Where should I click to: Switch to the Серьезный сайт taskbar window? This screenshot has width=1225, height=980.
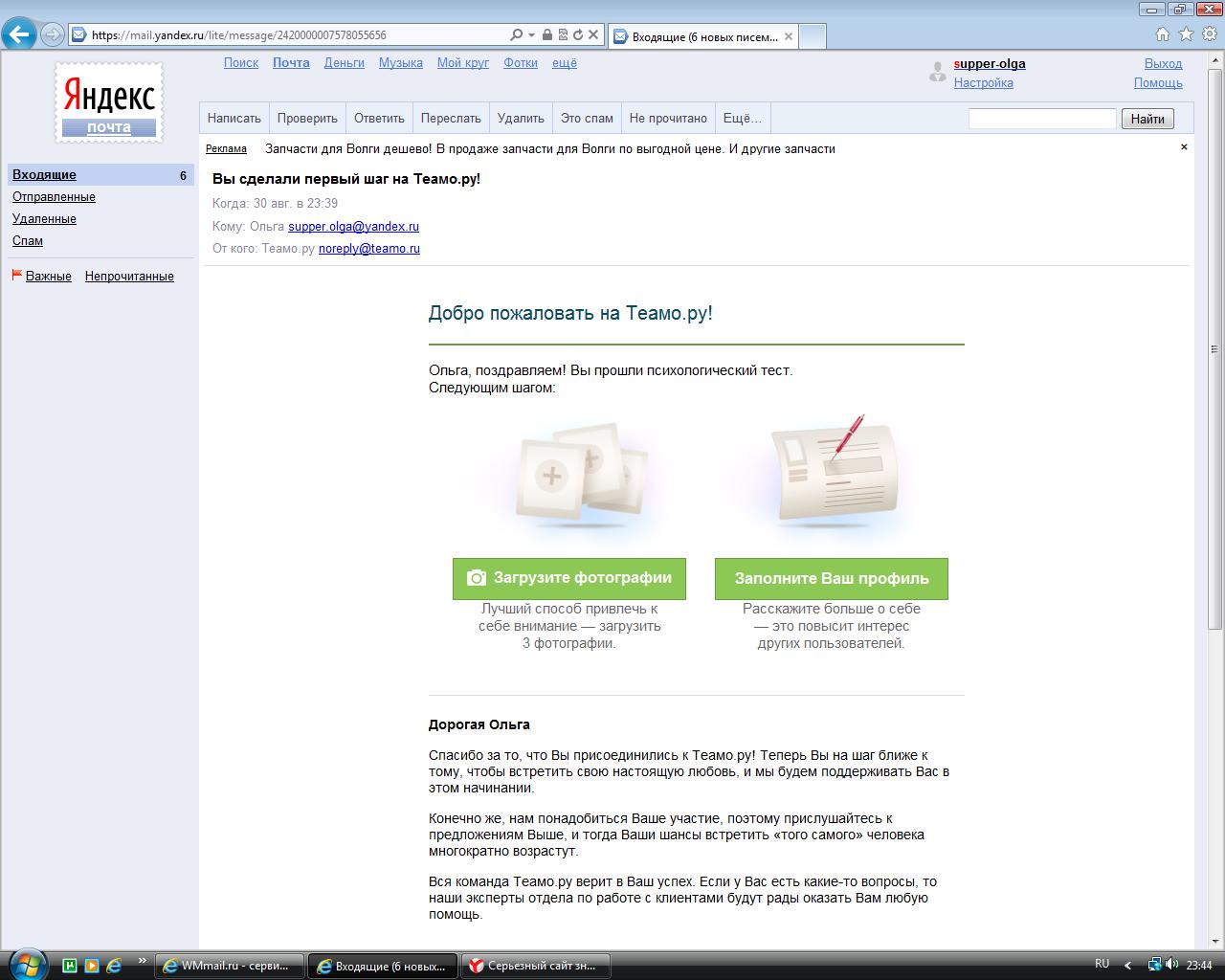[536, 966]
